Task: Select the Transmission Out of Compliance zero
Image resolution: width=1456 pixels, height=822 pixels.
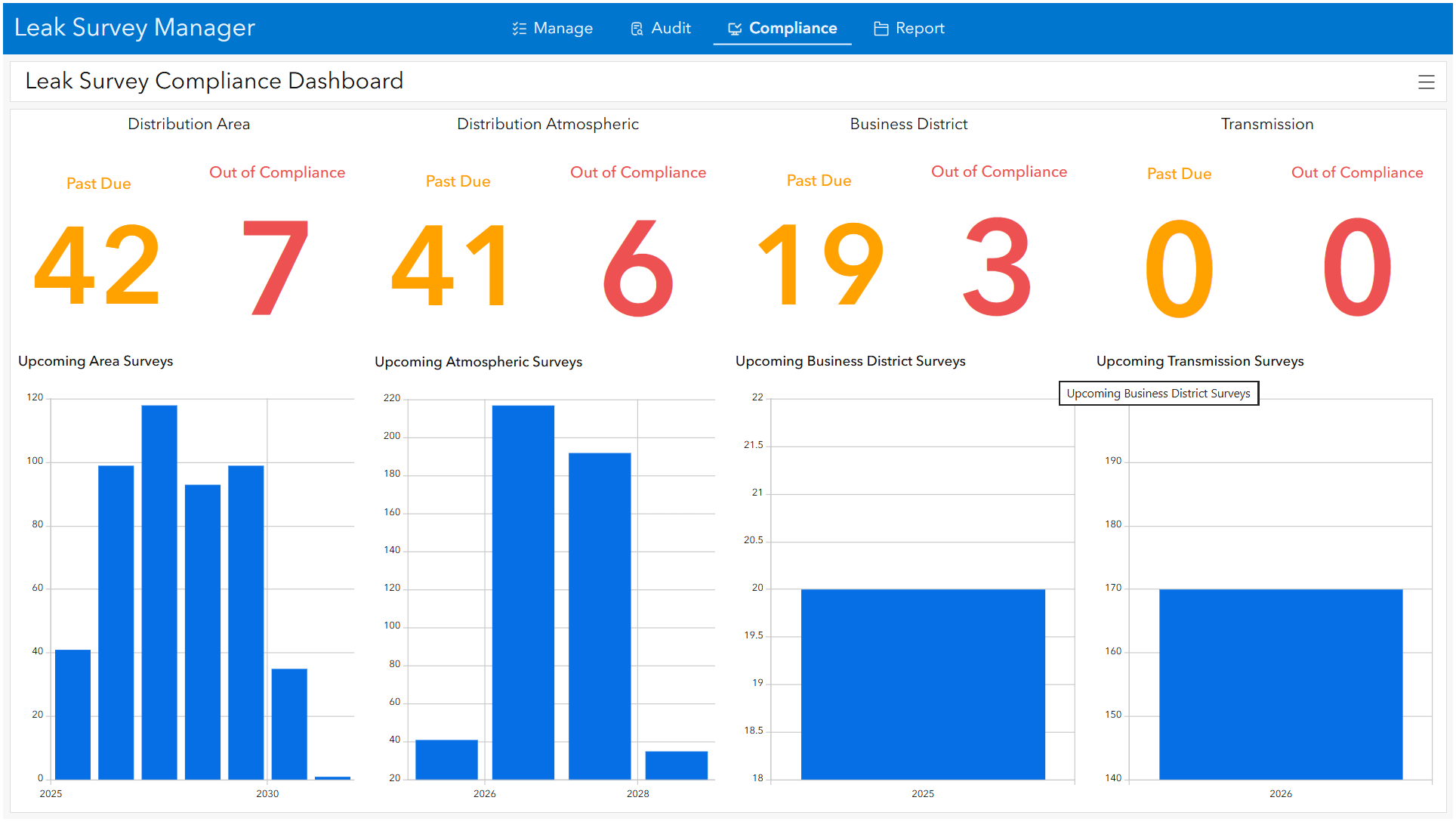Action: coord(1357,266)
